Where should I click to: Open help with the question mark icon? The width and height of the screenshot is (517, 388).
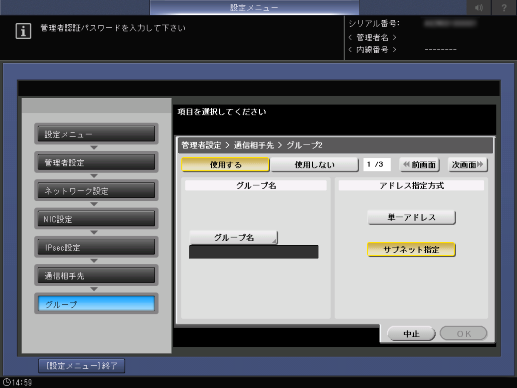(x=504, y=7)
